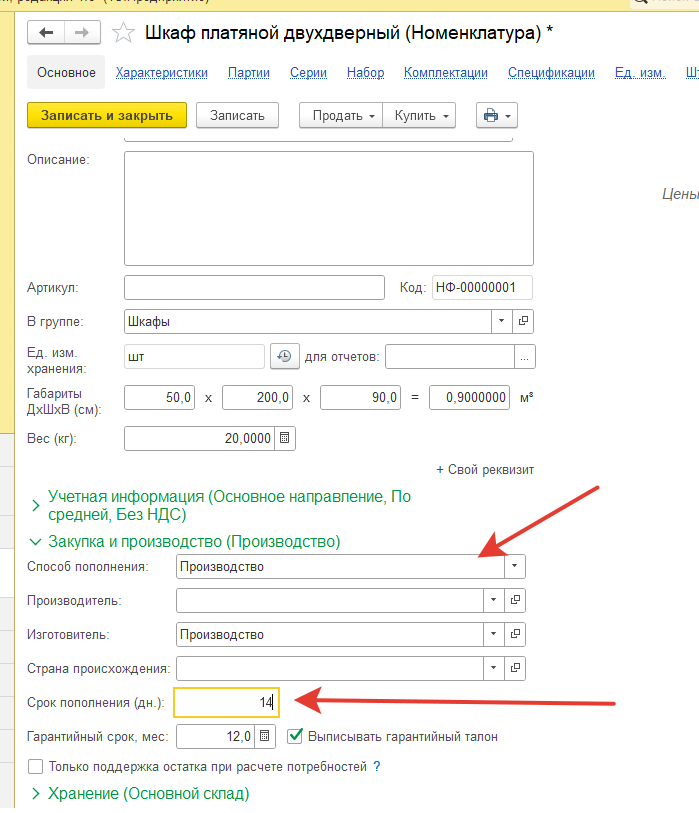This screenshot has height=813, width=699.
Task: Open the Производитель item form icon
Action: [515, 600]
